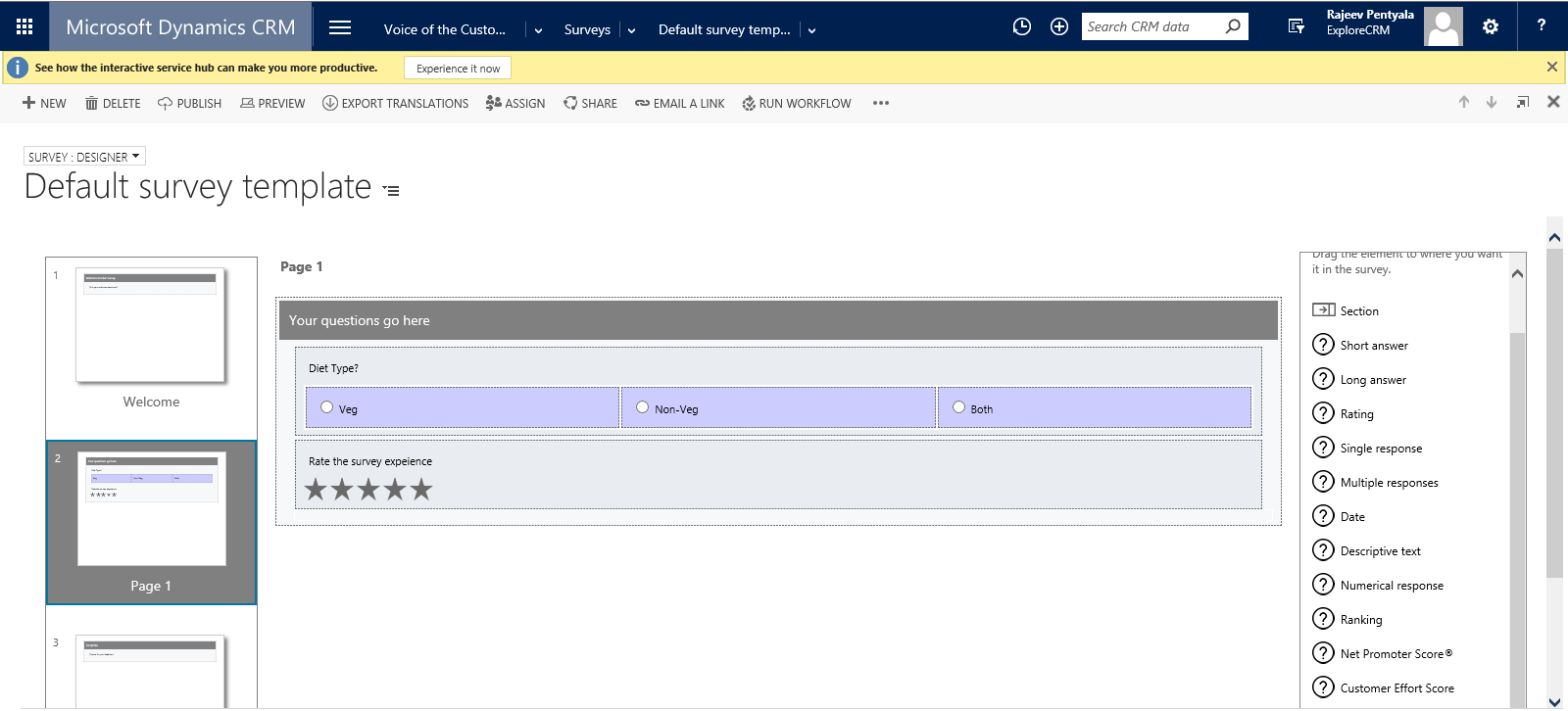The image size is (1568, 711).
Task: Open the settings gear
Action: [x=1490, y=26]
